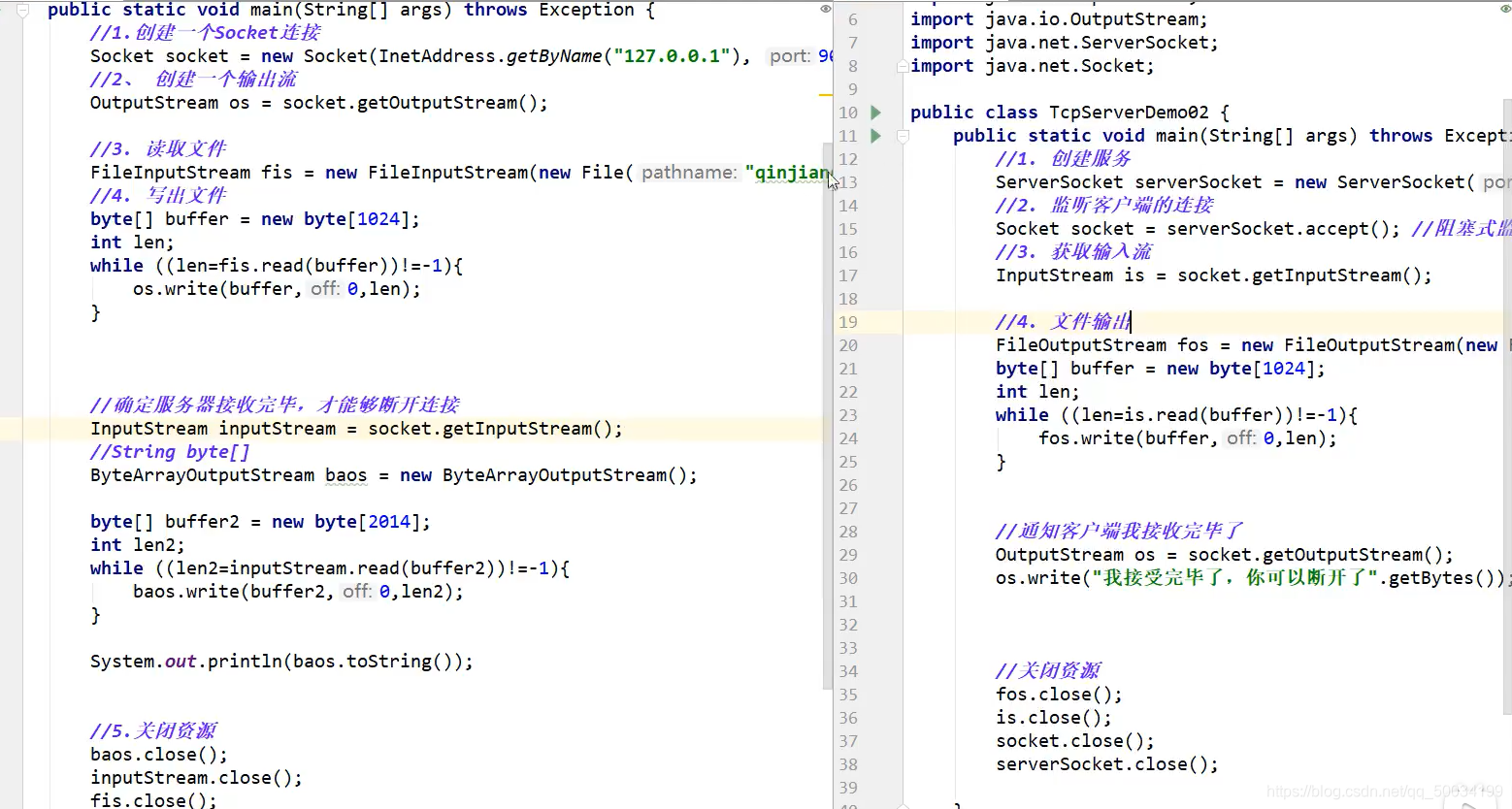Open the green inspections eye widget in right editor

[1504, 9]
